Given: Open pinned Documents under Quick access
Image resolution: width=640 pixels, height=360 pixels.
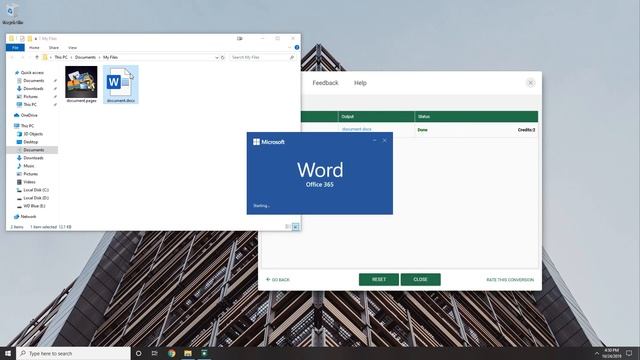Looking at the screenshot, I should (x=33, y=81).
